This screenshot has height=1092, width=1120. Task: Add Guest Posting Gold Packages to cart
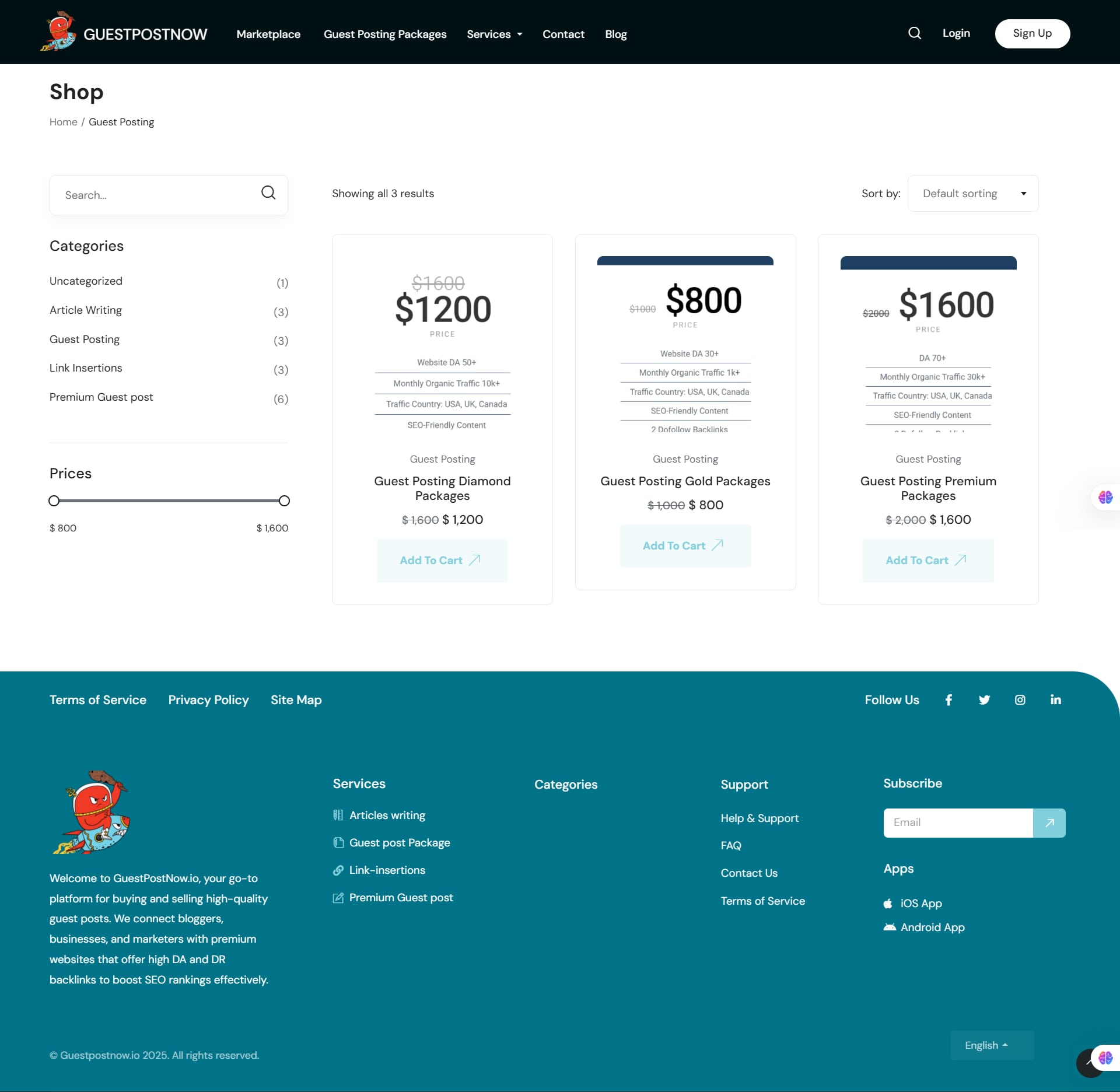point(685,545)
